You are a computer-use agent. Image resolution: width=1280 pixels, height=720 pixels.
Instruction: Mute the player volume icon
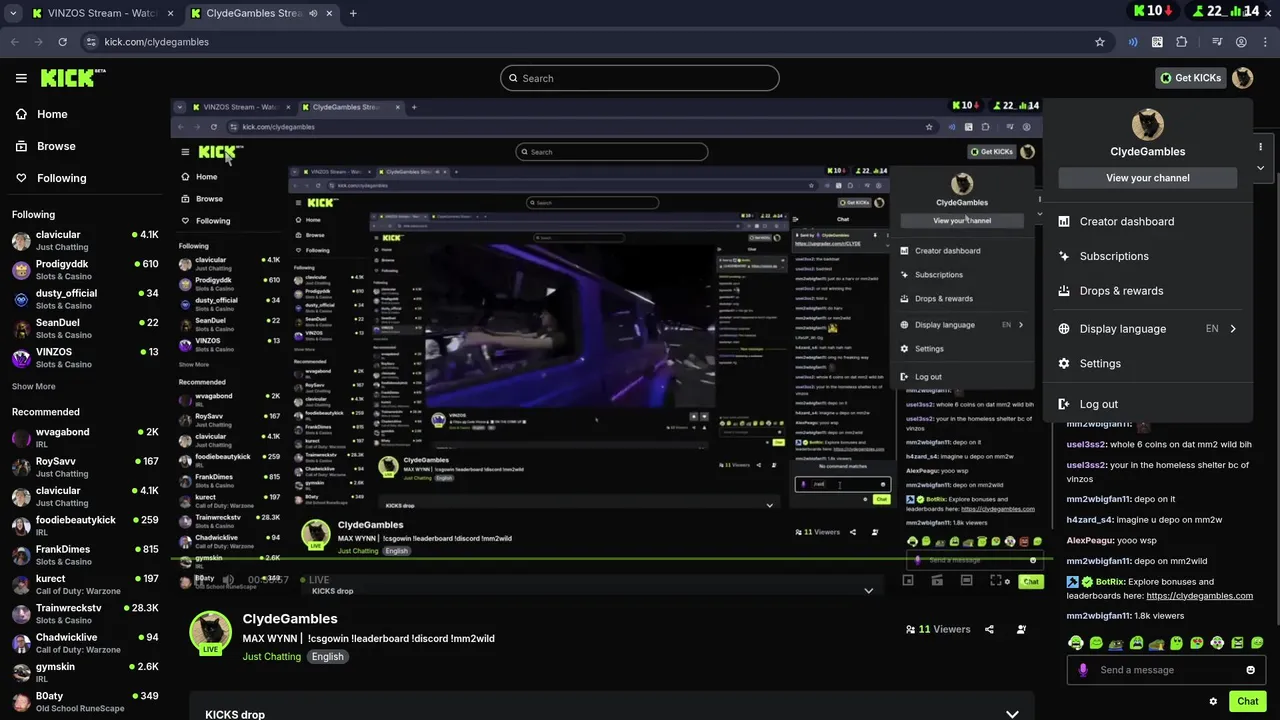coord(227,580)
